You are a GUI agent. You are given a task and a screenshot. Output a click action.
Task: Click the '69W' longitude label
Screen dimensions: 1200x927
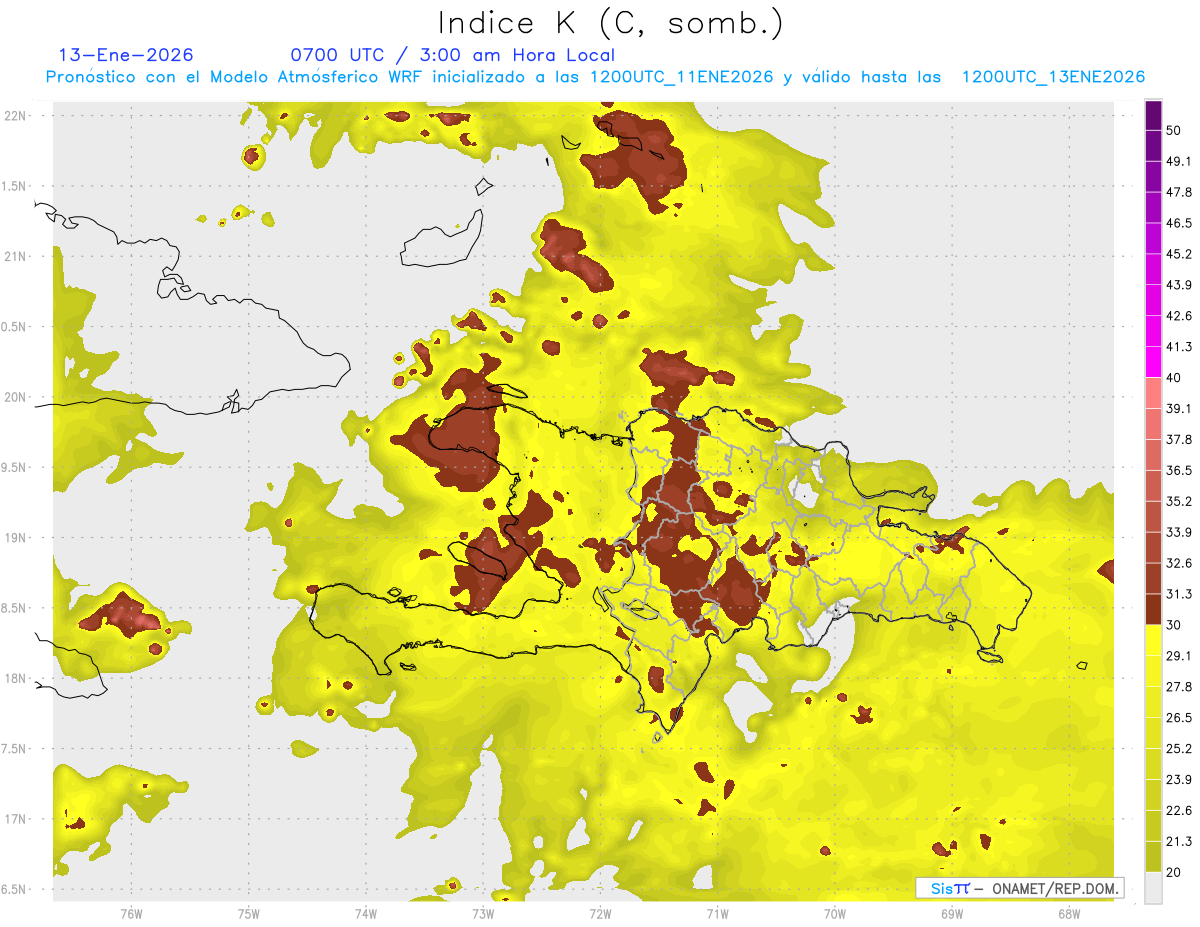[x=952, y=914]
